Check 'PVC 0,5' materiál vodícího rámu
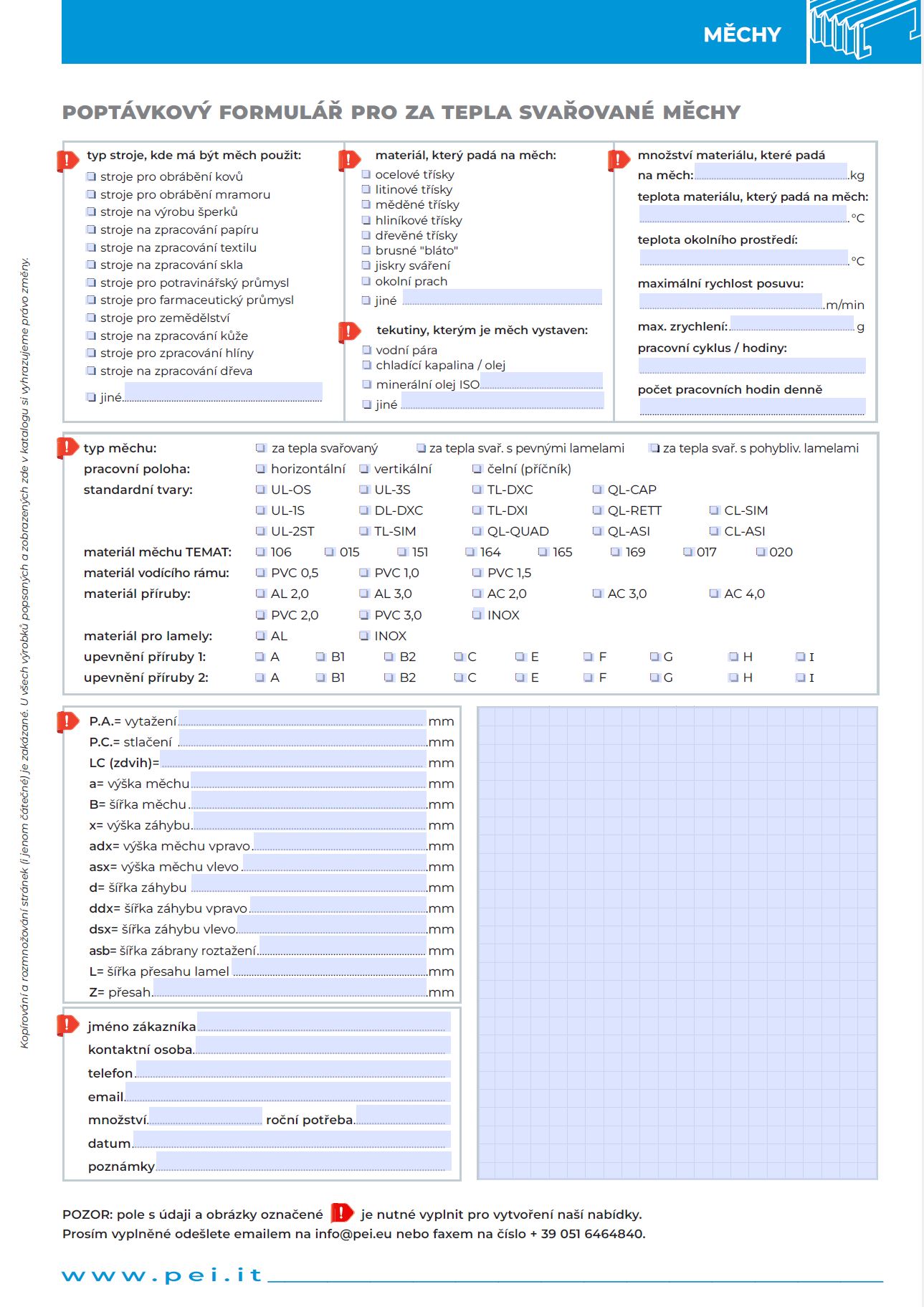924x1307 pixels. coord(261,573)
